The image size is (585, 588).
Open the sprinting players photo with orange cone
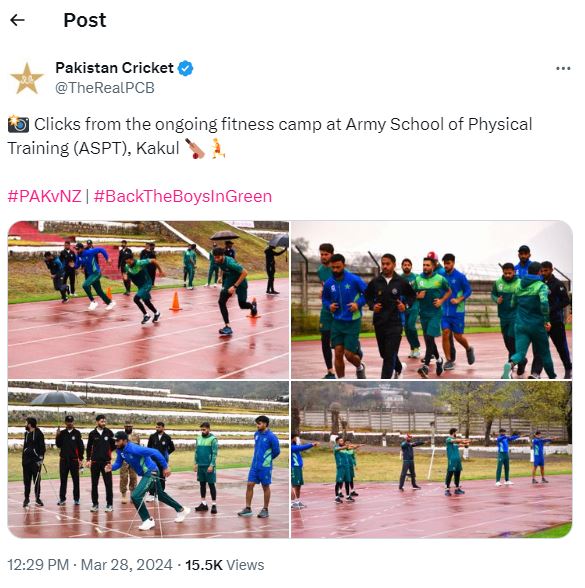coord(148,300)
